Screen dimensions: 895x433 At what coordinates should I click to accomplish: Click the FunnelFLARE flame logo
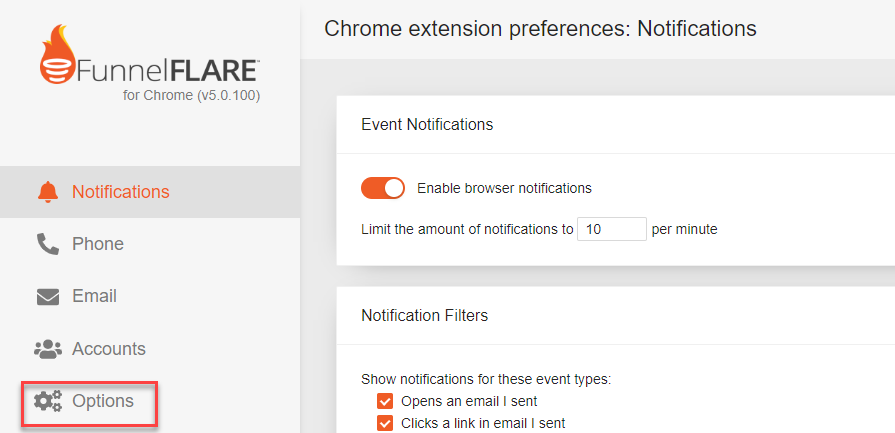pyautogui.click(x=58, y=54)
